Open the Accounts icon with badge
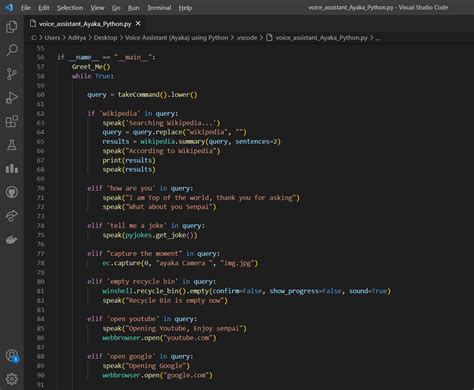The image size is (474, 390). [x=12, y=356]
